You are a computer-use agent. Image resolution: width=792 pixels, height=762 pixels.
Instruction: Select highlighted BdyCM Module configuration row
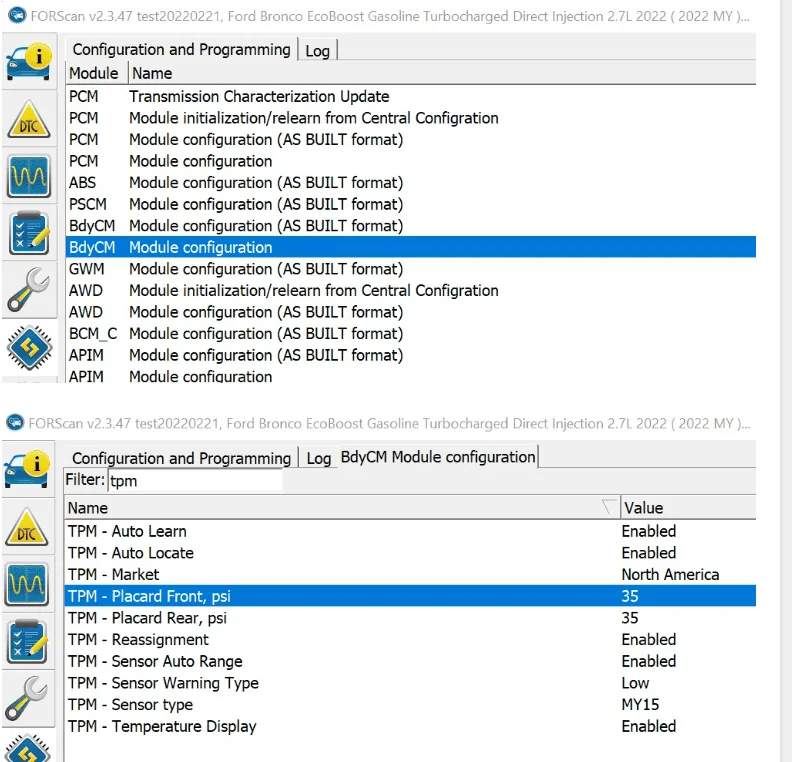coord(411,247)
